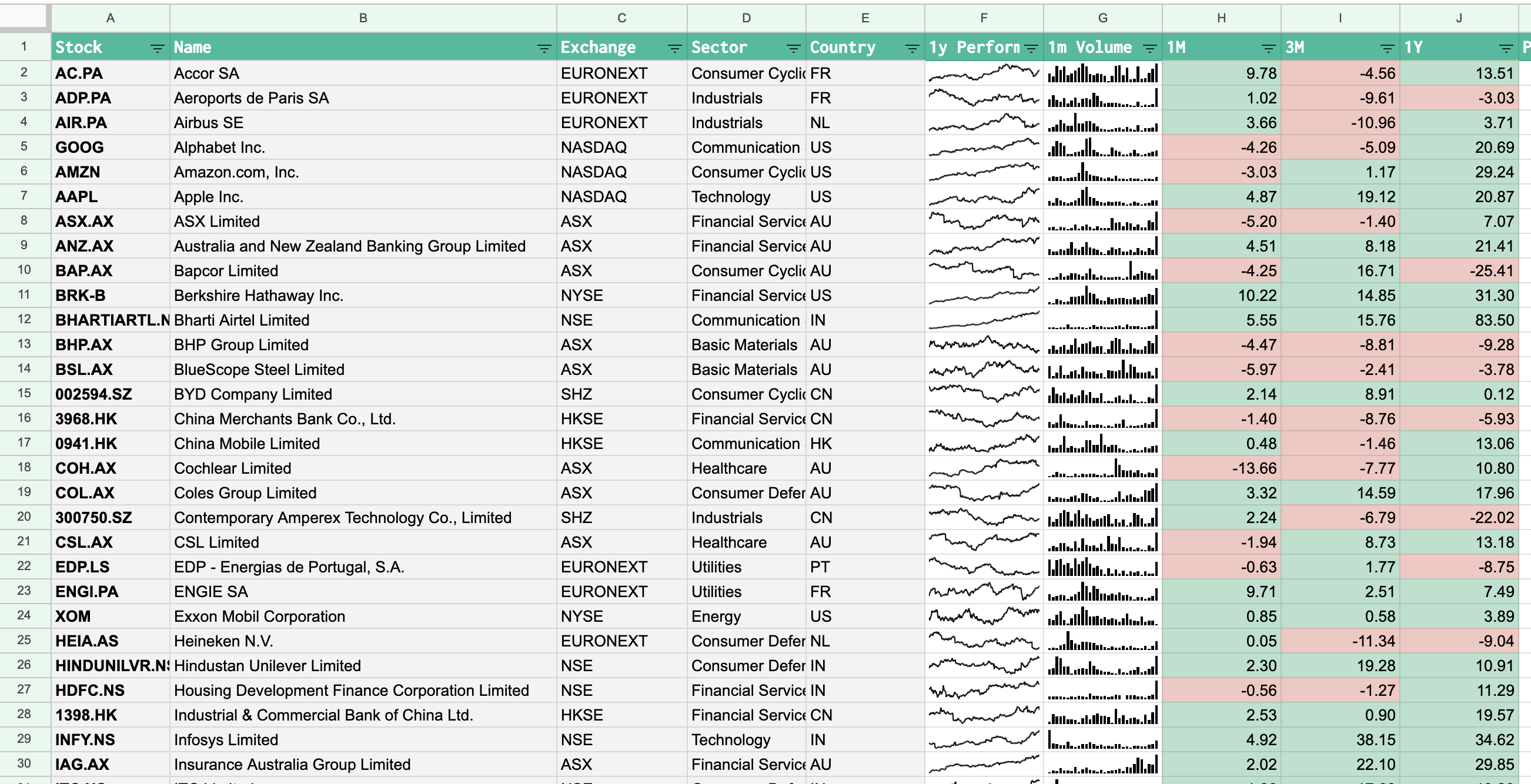
Task: Select Berkshire Hathaway Inc. name cell
Action: (x=363, y=295)
